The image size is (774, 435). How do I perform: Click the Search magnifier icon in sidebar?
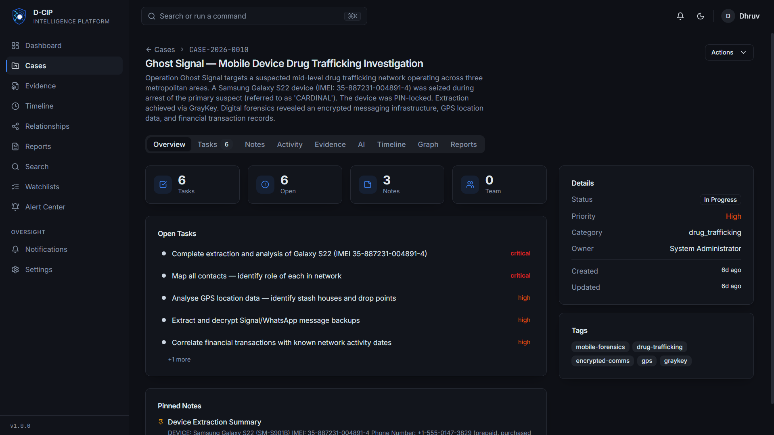click(x=15, y=167)
